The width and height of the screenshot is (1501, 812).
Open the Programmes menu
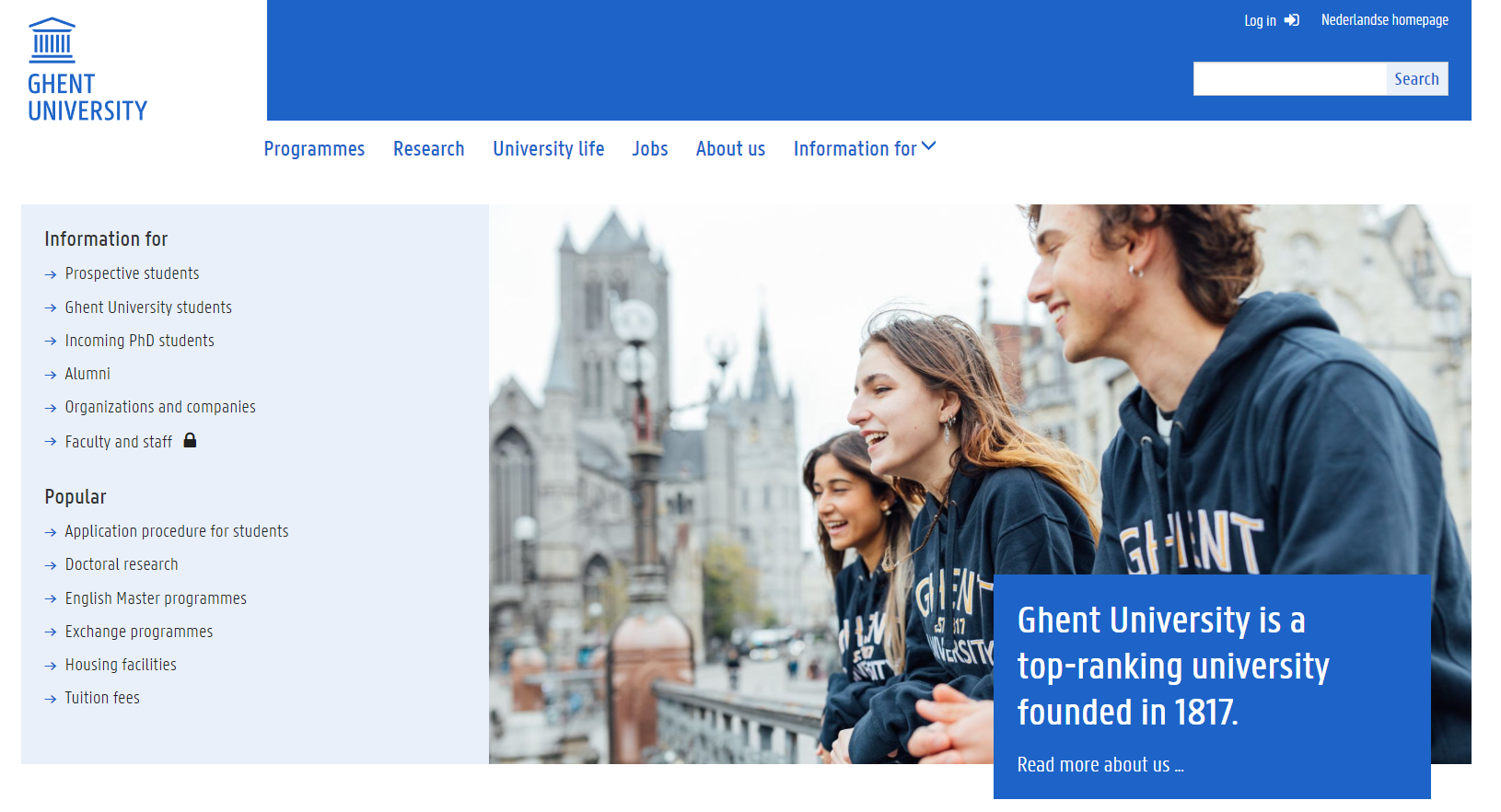click(314, 148)
